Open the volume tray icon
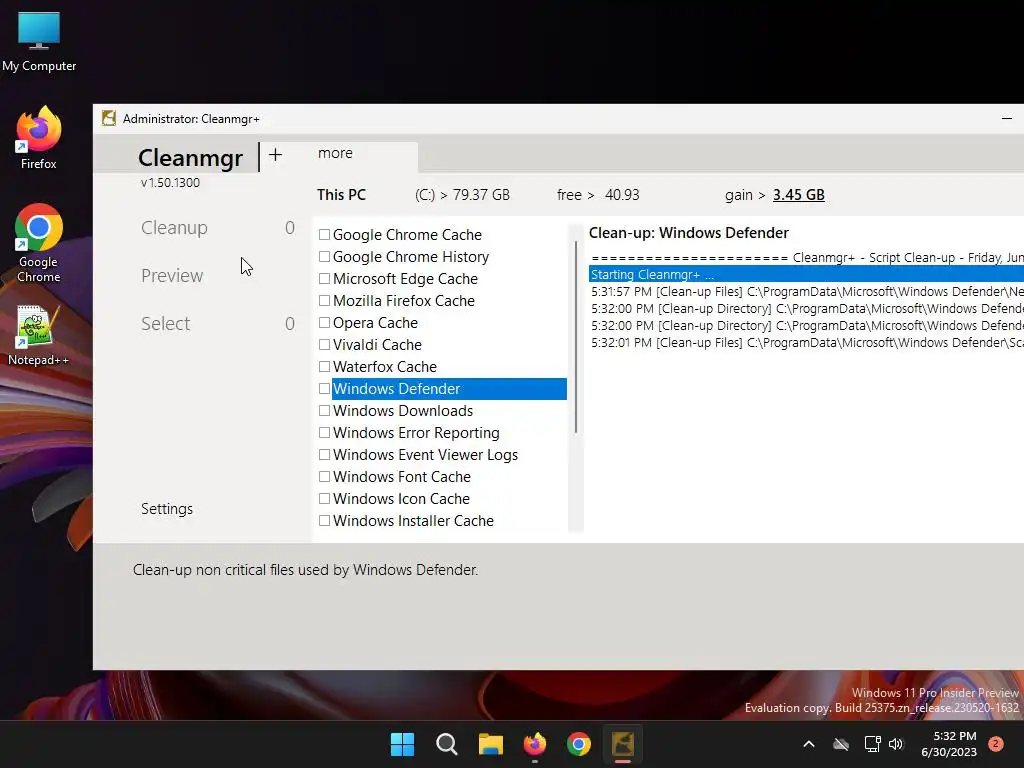This screenshot has width=1024, height=768. 896,744
